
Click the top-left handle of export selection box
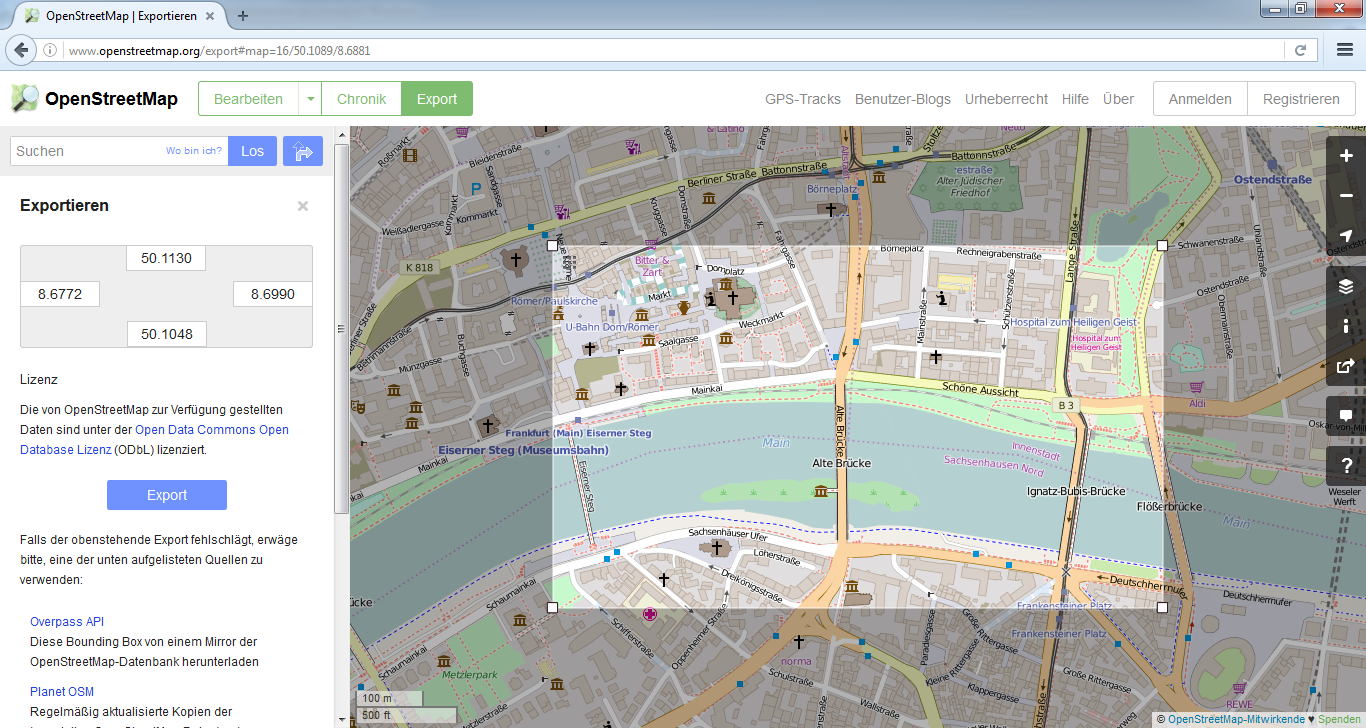click(x=552, y=244)
